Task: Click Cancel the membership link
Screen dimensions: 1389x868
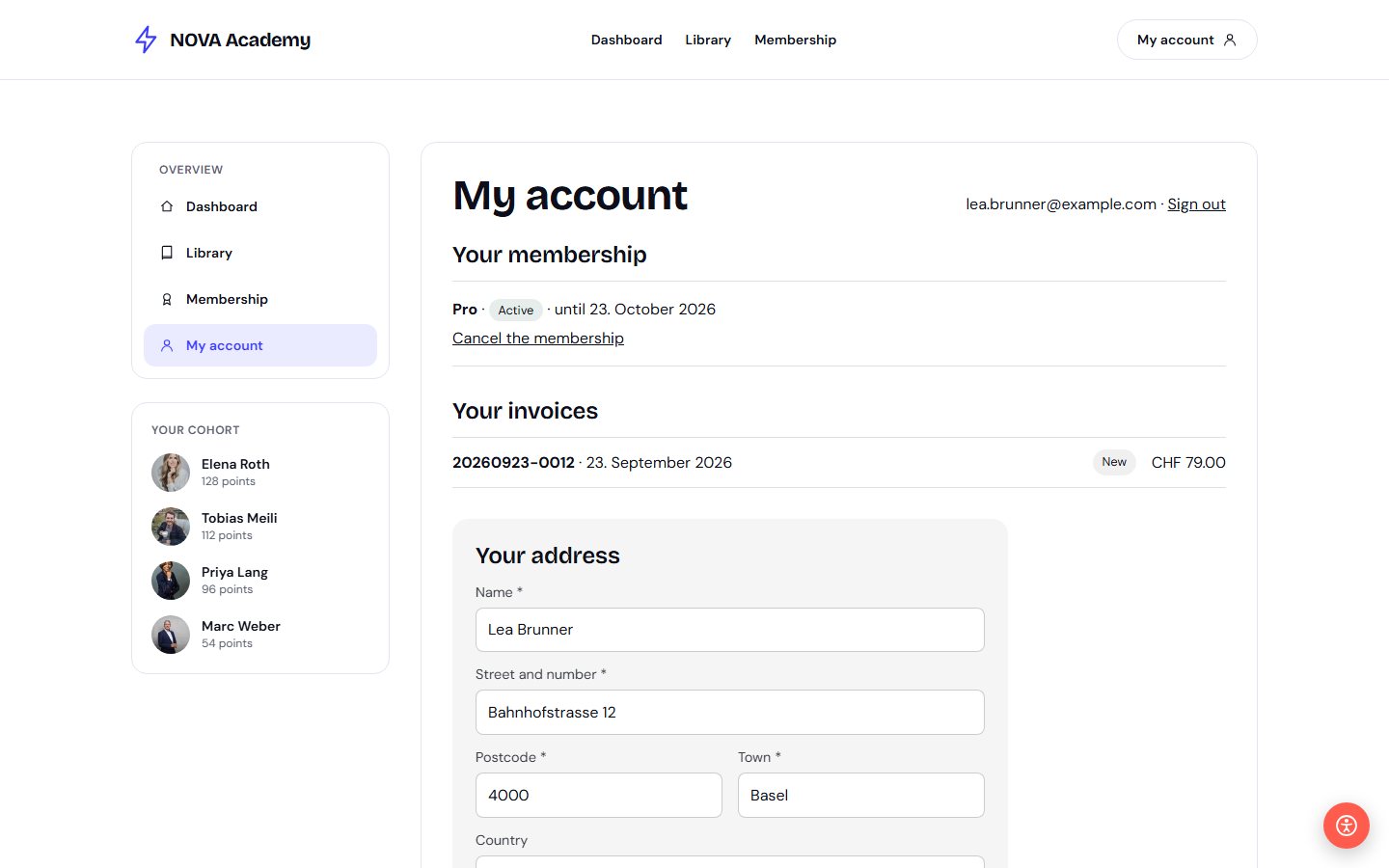Action: [538, 339]
